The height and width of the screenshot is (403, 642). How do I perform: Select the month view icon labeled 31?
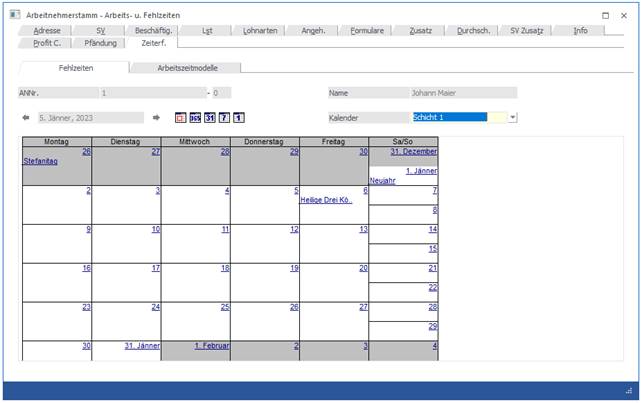point(209,118)
